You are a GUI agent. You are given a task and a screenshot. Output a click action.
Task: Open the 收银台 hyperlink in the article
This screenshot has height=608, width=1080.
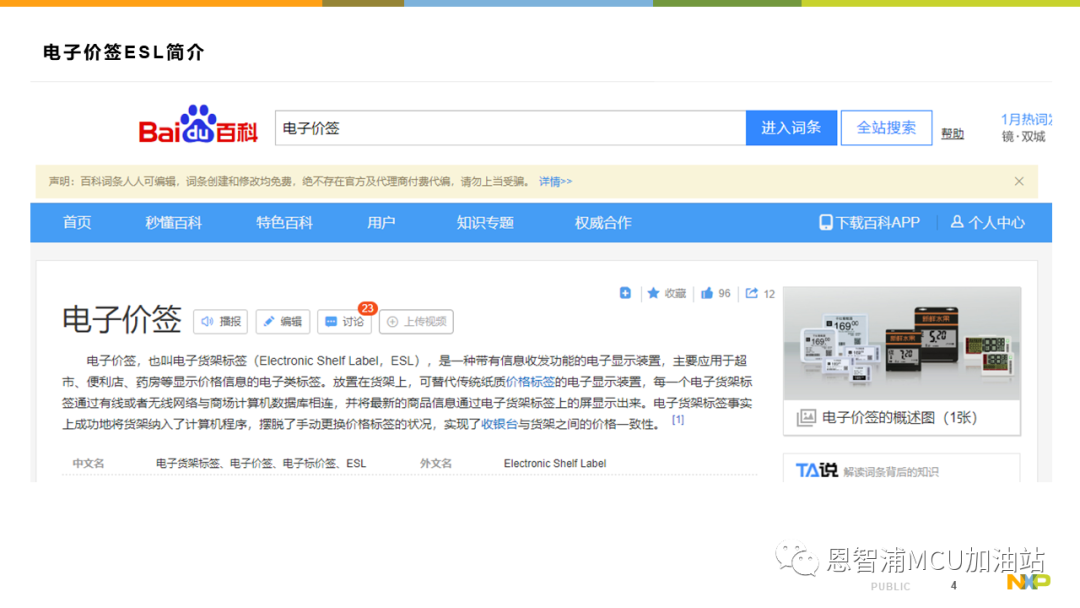click(499, 424)
